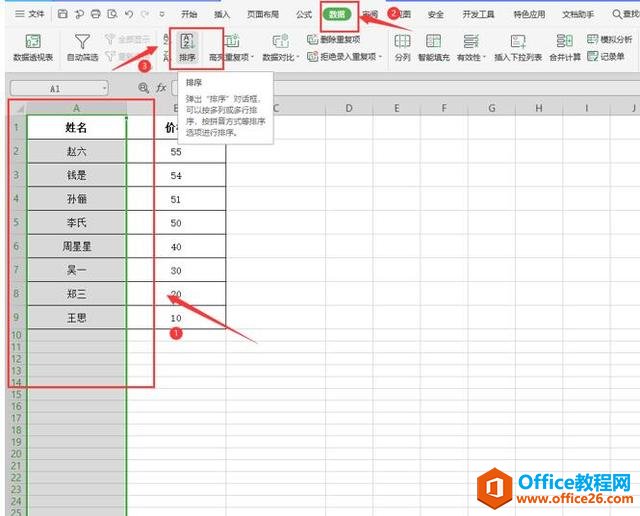
Task: Open the 文件 menu
Action: pyautogui.click(x=29, y=14)
